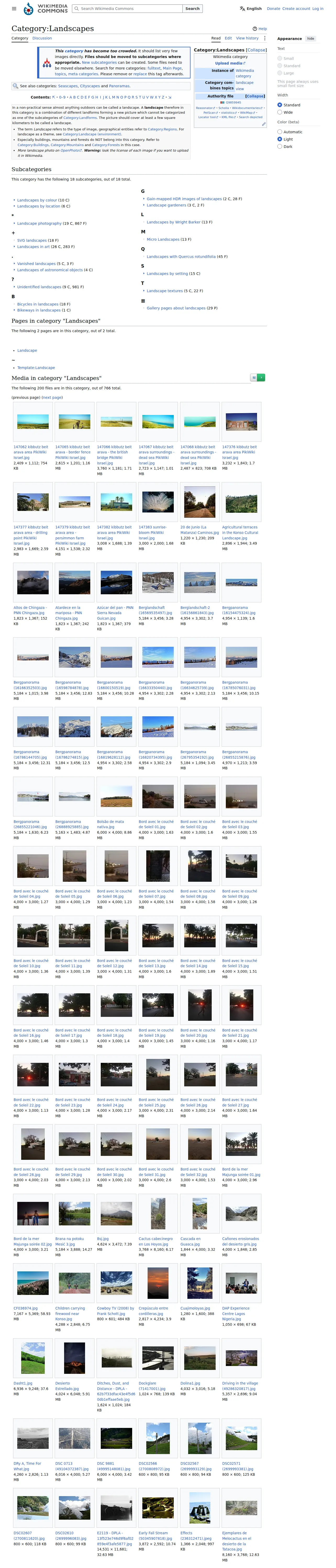Open the Landscapes by Wright Barker subcategory

click(174, 222)
